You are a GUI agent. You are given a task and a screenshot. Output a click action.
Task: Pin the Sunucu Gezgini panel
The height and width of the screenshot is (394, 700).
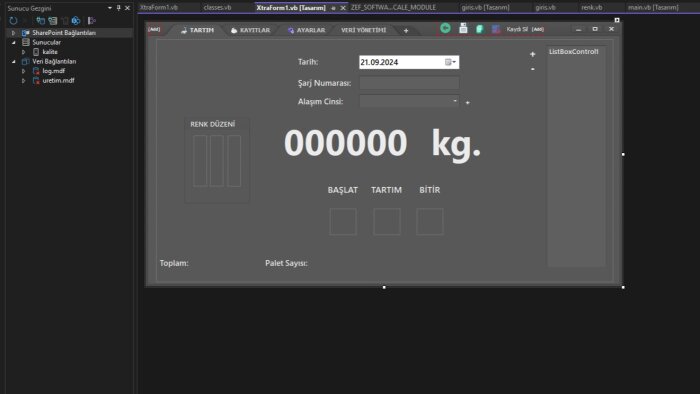[119, 8]
